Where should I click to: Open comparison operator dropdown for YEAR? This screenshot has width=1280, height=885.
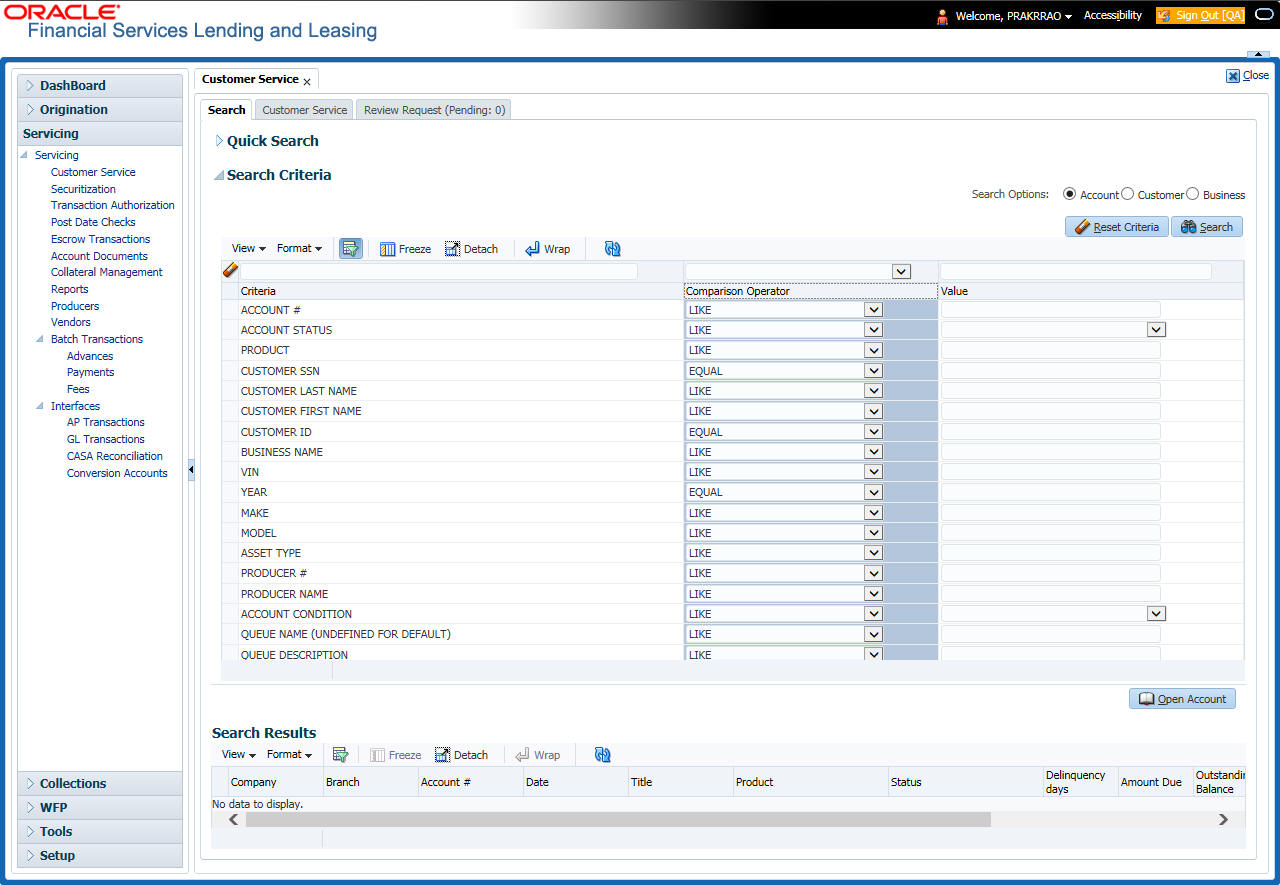point(874,492)
